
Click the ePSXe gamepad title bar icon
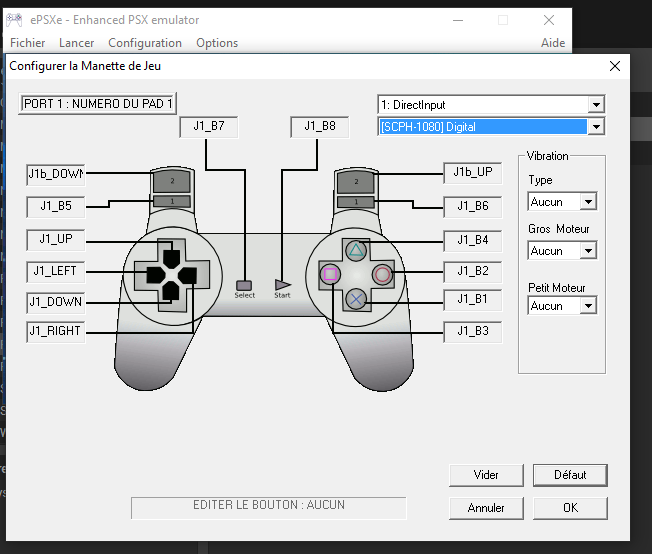(x=14, y=20)
